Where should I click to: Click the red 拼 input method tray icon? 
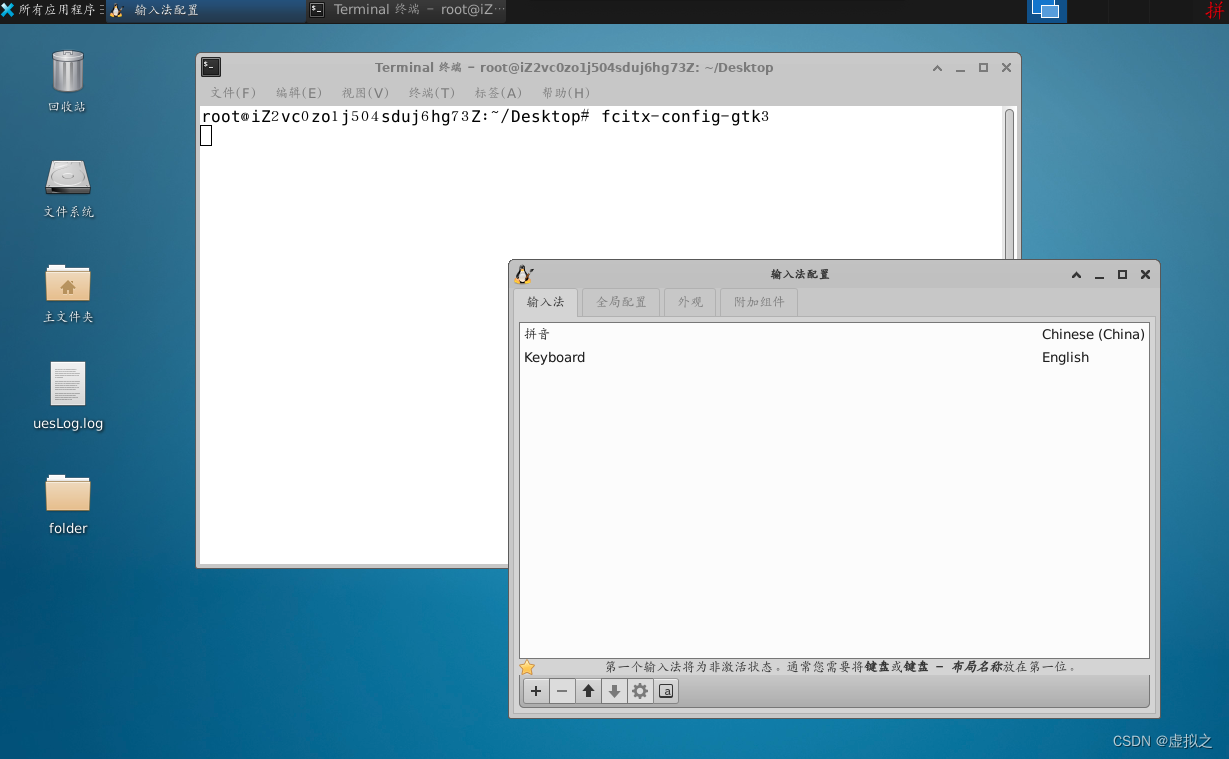(1214, 11)
